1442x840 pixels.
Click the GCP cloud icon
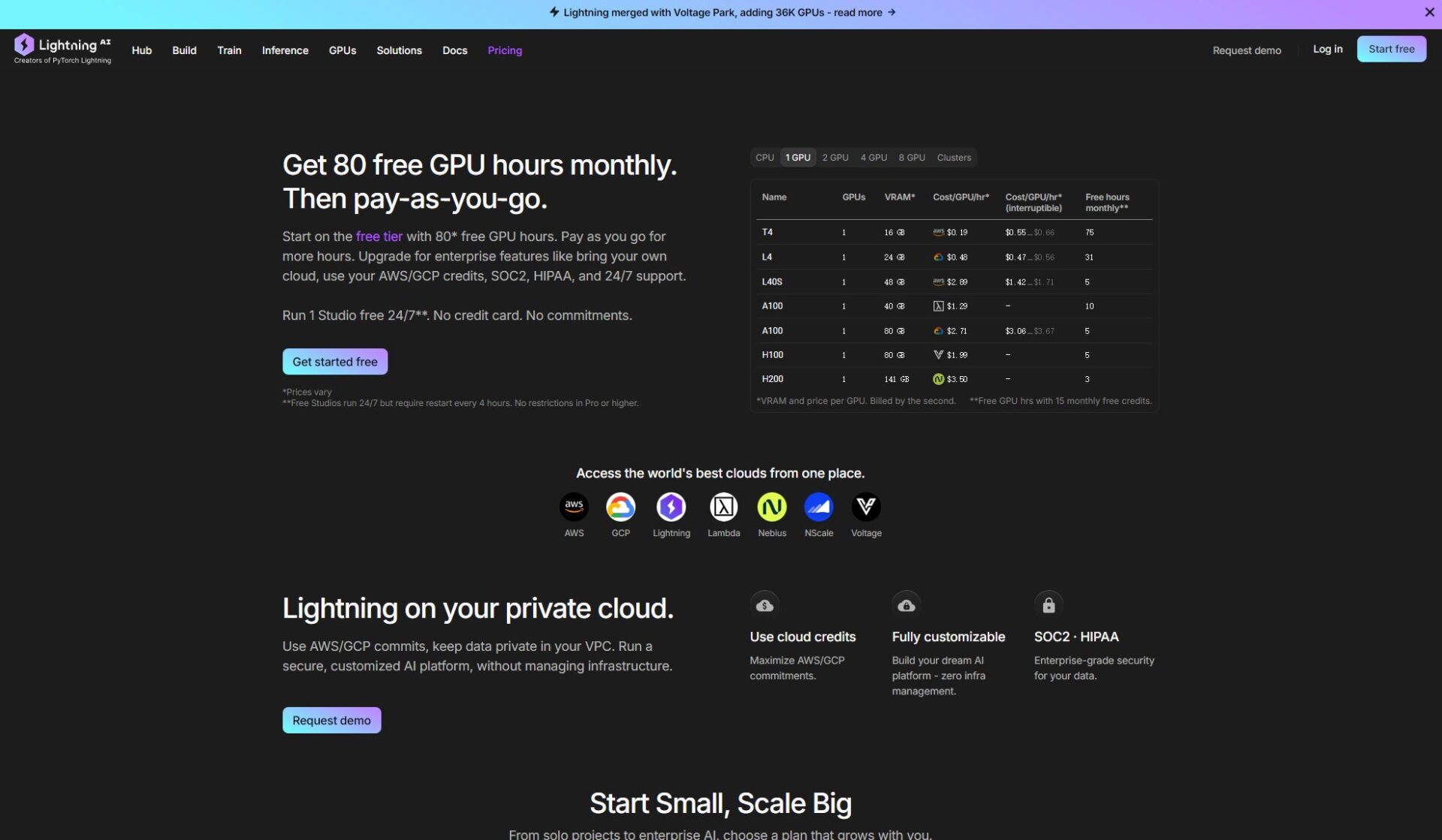tap(620, 507)
